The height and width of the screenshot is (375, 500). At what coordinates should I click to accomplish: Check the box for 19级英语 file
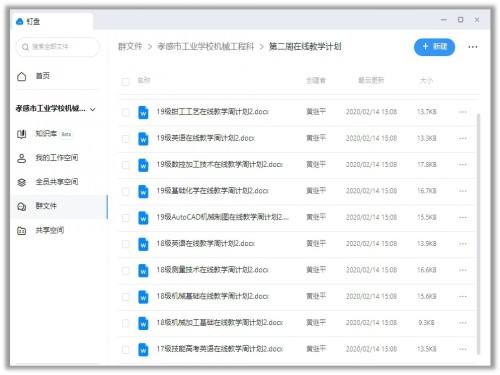126,139
